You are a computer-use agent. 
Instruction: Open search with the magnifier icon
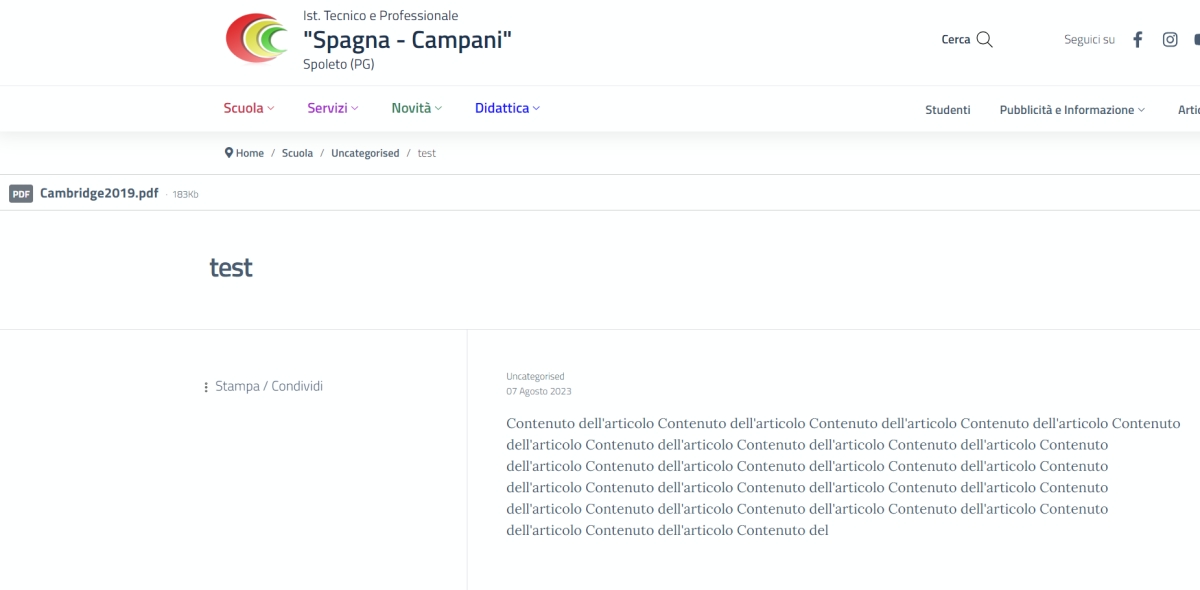point(985,40)
